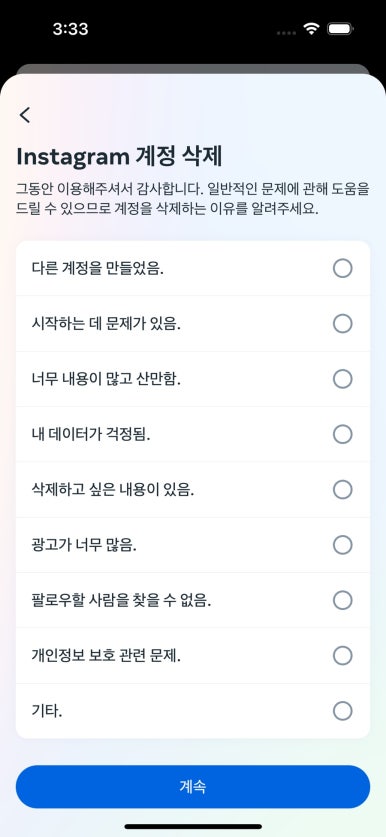This screenshot has height=837, width=386.
Task: Select the '광고가 너무 많음' radio button
Action: [342, 545]
